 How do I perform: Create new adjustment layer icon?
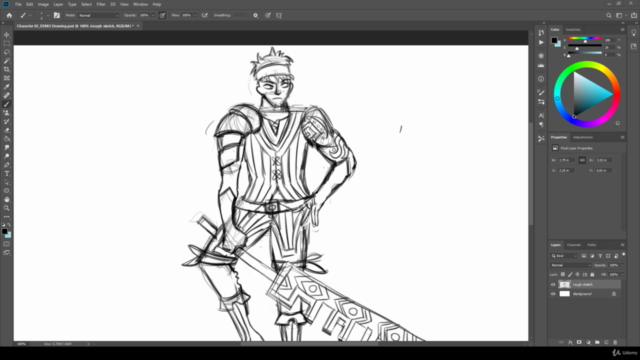click(x=588, y=342)
